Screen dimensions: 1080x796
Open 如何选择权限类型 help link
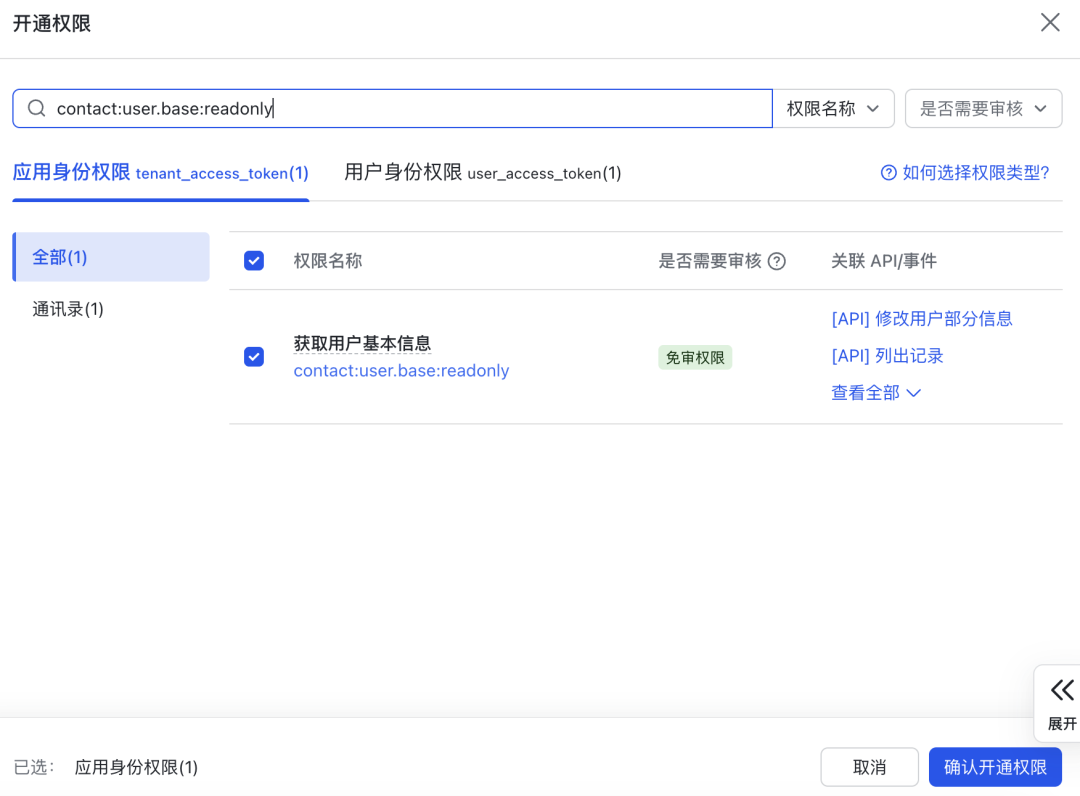[964, 172]
